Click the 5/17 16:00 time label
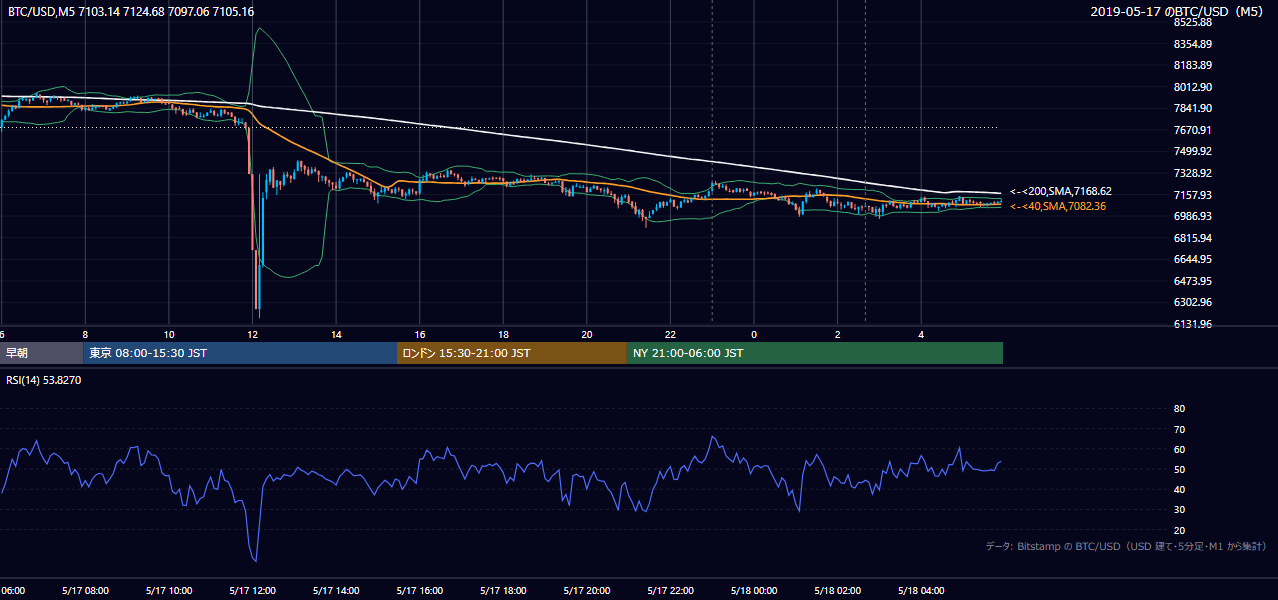Image resolution: width=1278 pixels, height=600 pixels. (420, 590)
